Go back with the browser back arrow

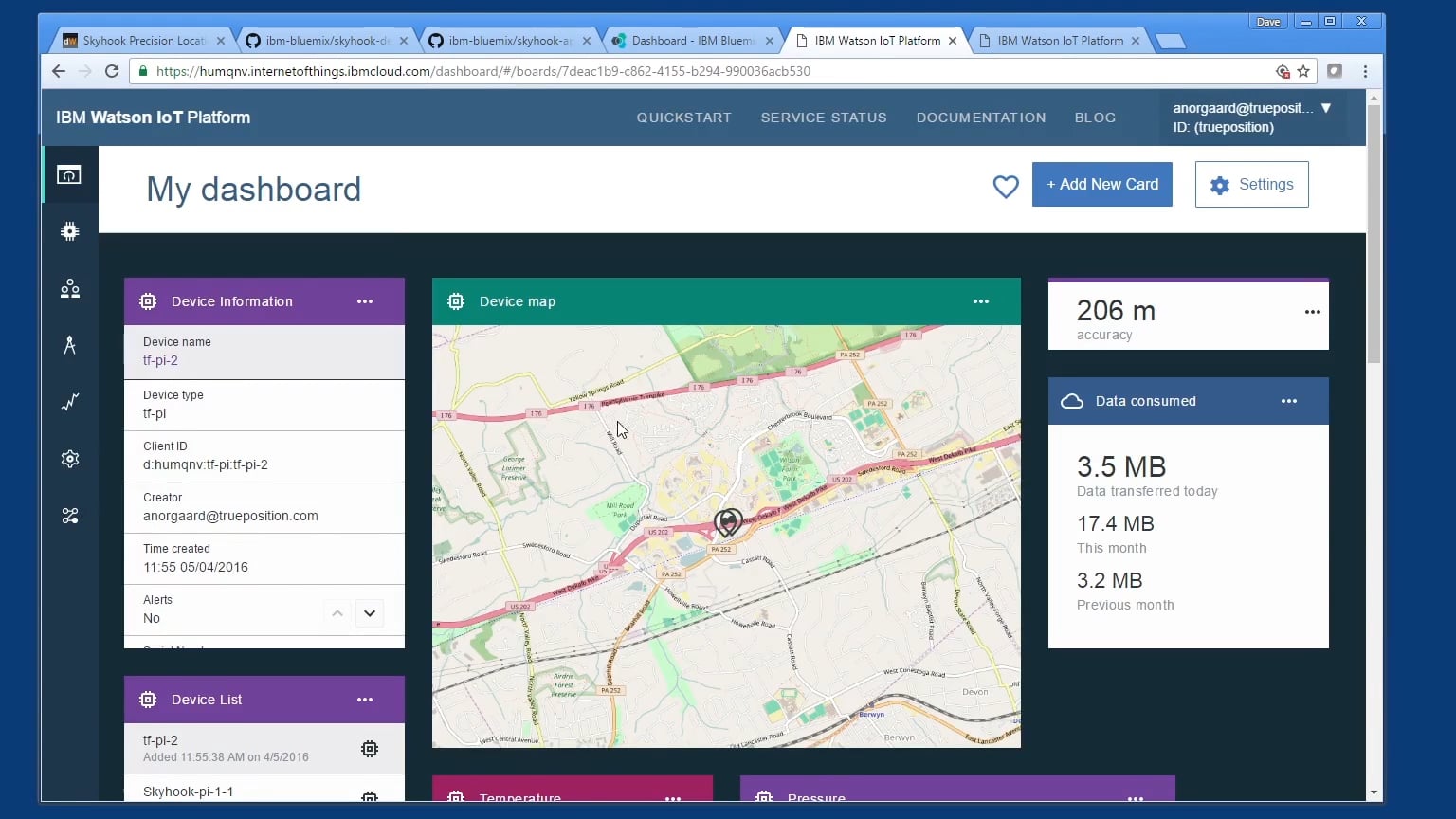click(59, 71)
